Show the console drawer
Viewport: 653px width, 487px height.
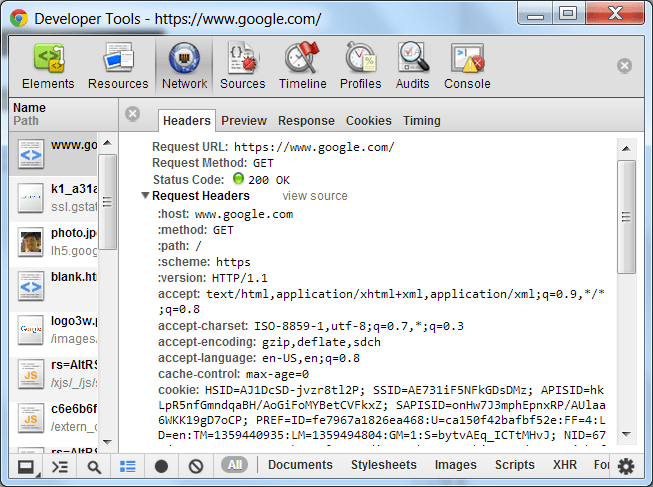(60, 467)
